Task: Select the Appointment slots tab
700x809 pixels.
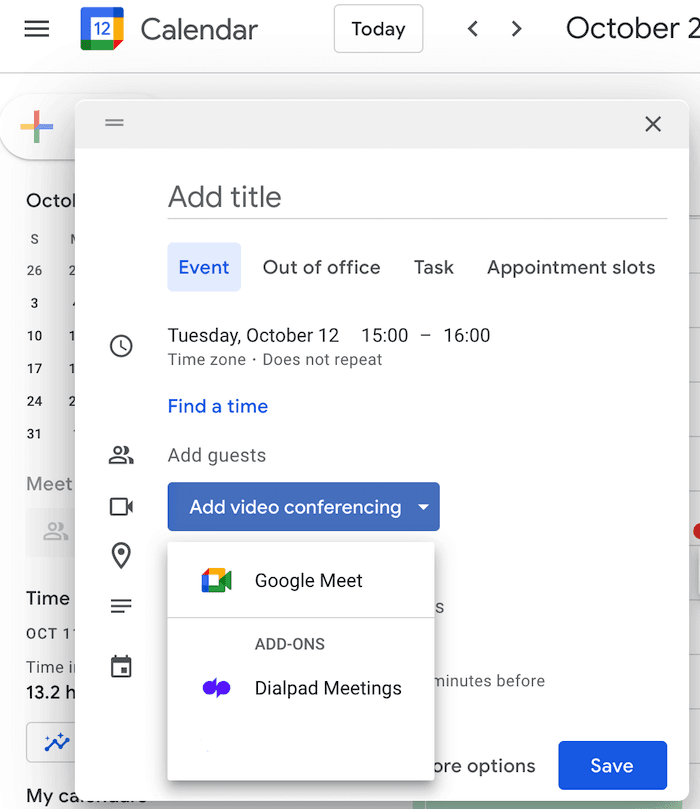Action: [x=571, y=267]
